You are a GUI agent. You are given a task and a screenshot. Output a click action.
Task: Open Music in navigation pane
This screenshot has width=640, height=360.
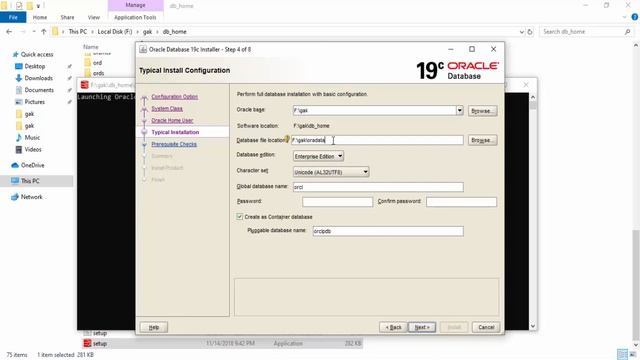[32, 138]
